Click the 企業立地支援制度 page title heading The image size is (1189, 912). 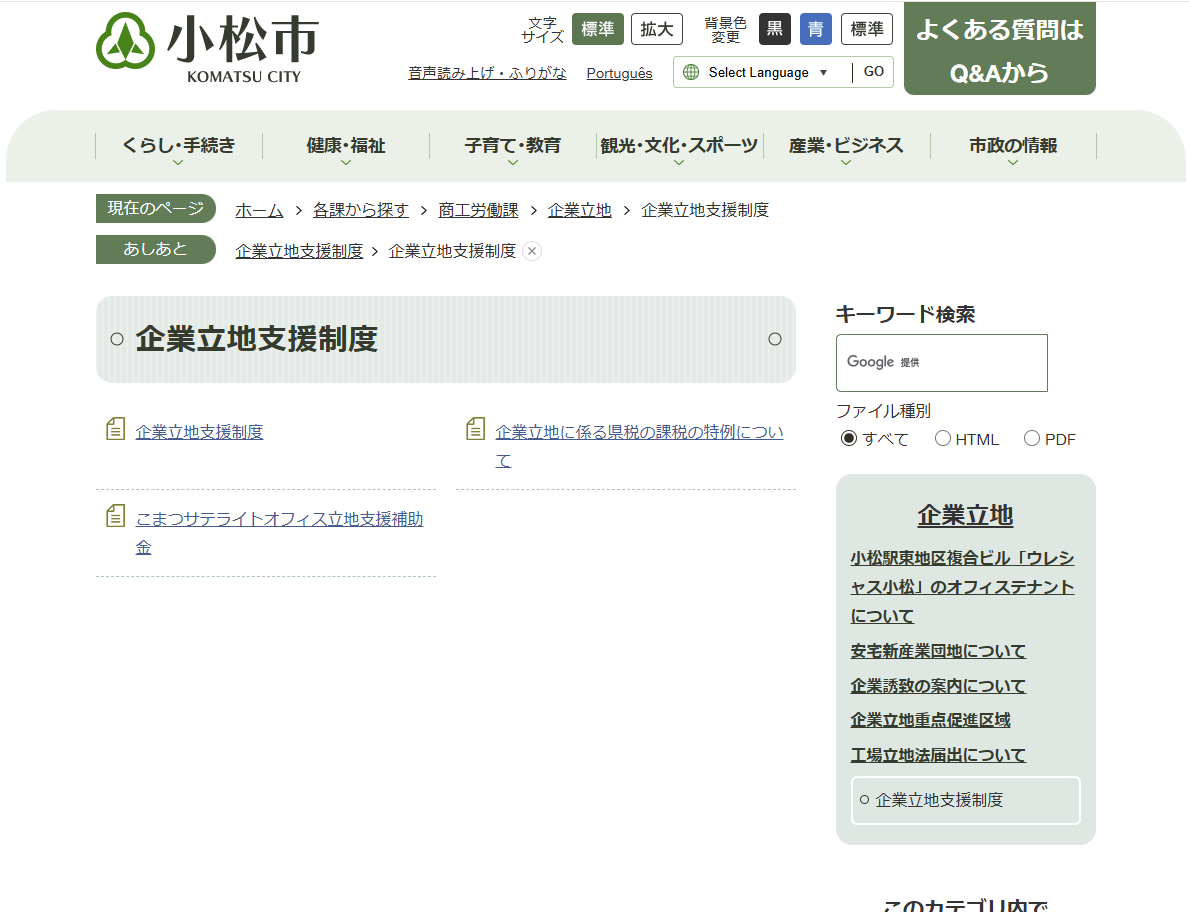[256, 339]
